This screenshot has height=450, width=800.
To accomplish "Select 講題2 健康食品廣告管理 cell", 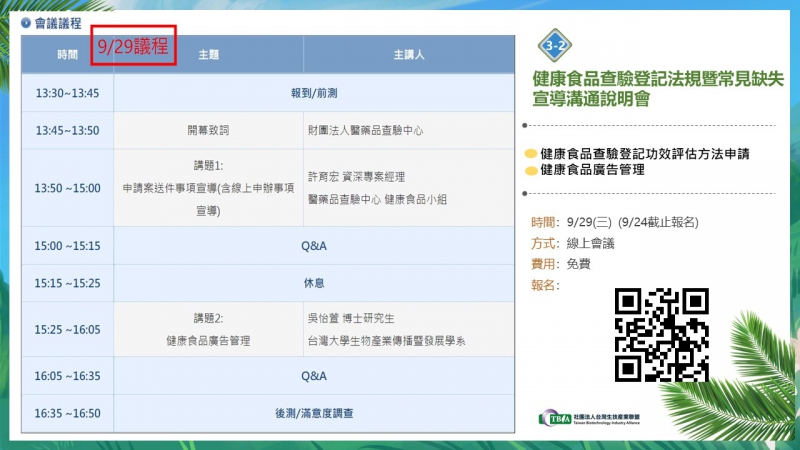I will pos(208,330).
